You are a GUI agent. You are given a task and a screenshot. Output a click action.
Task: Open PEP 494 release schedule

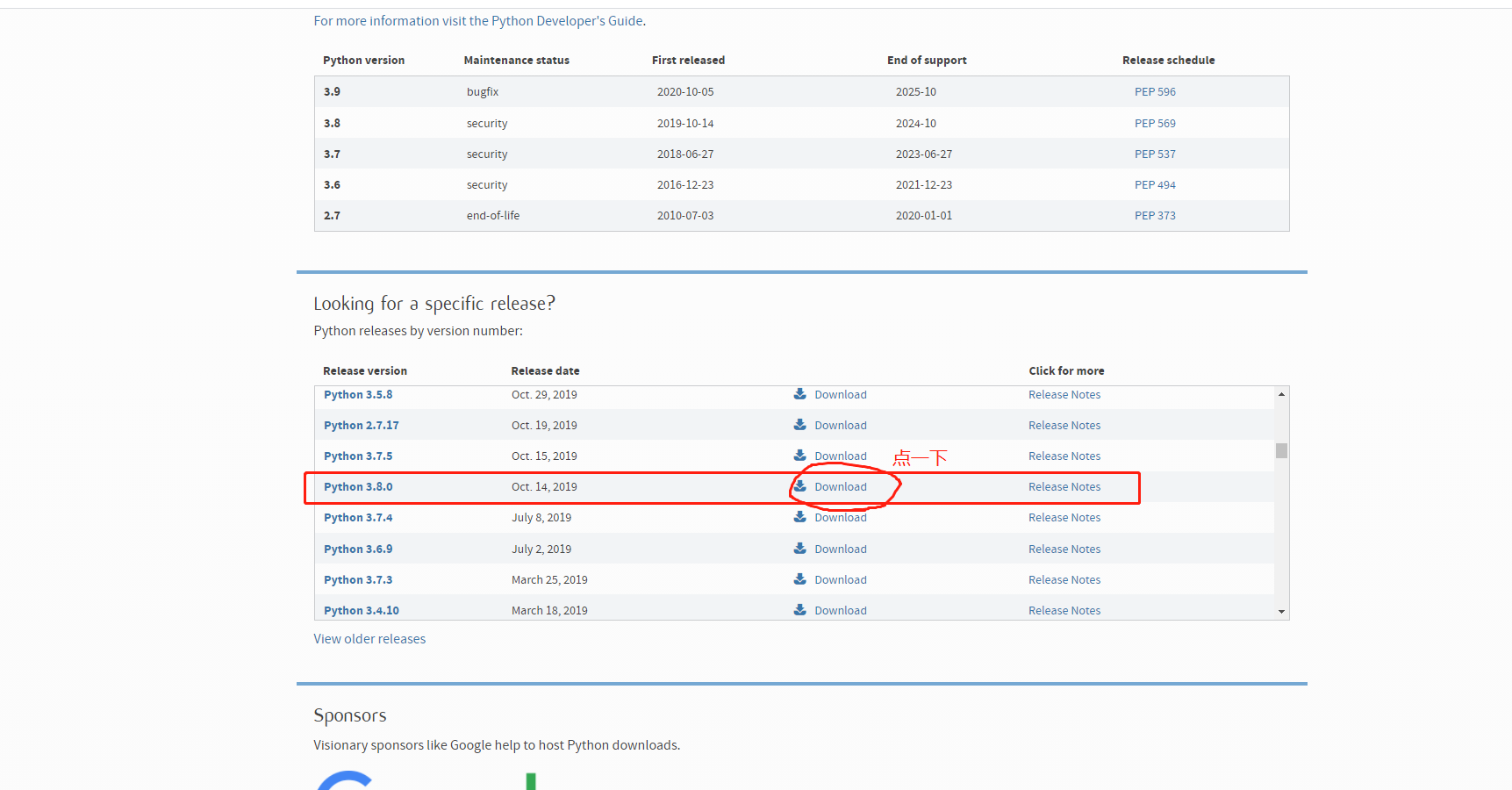pyautogui.click(x=1155, y=184)
